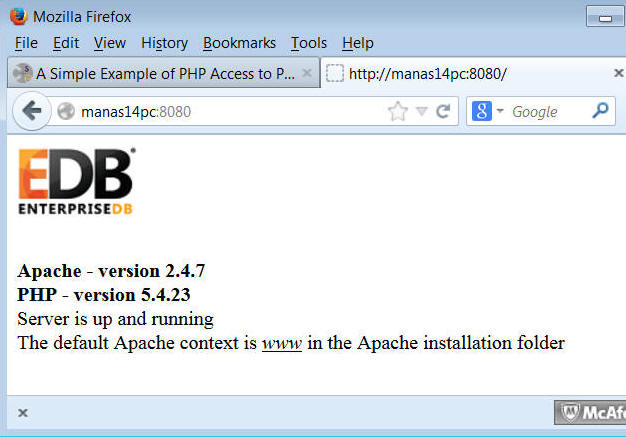The height and width of the screenshot is (437, 626).
Task: Open the File menu
Action: (x=26, y=43)
